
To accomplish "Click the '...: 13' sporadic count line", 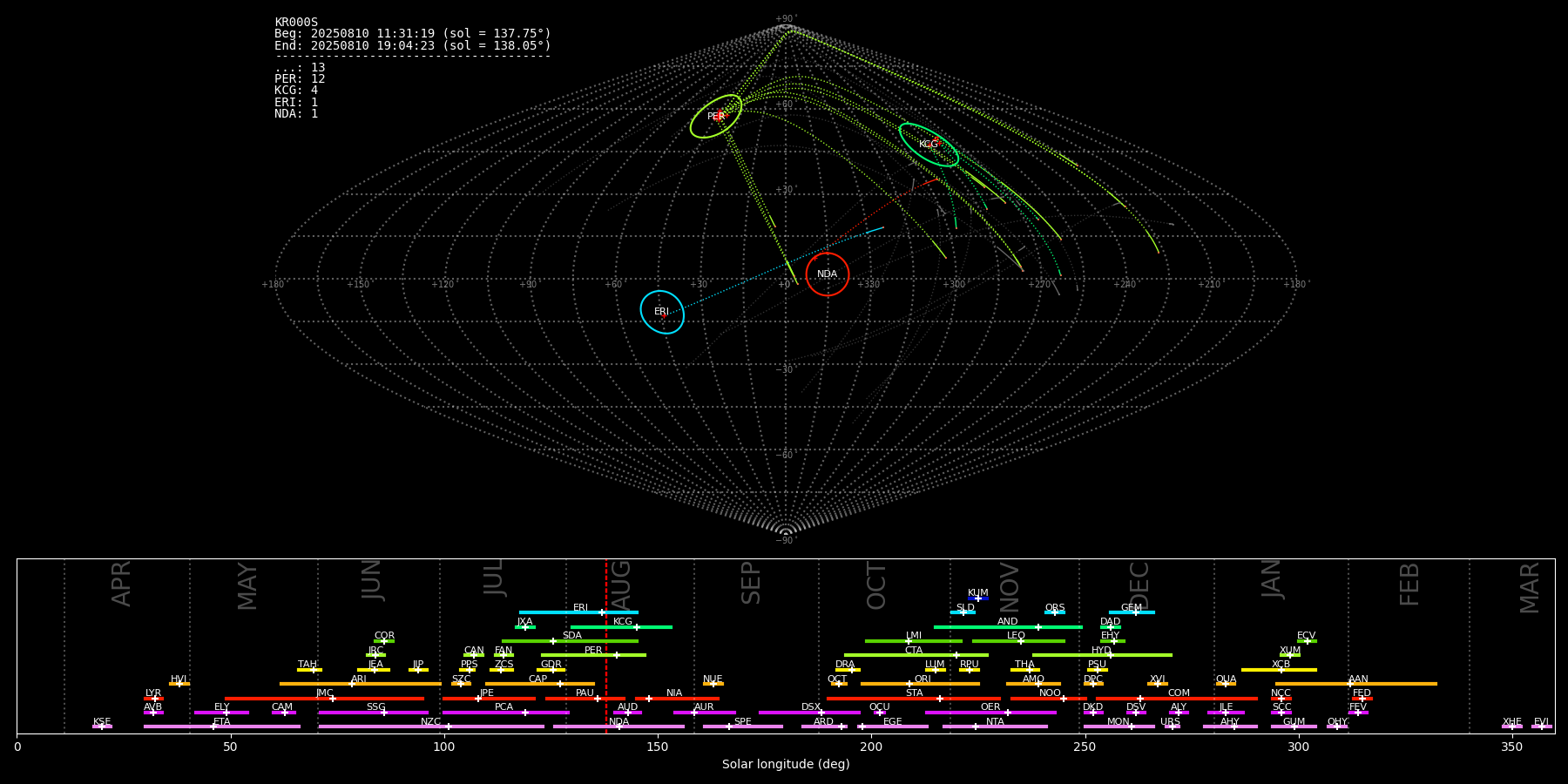I will coord(300,67).
